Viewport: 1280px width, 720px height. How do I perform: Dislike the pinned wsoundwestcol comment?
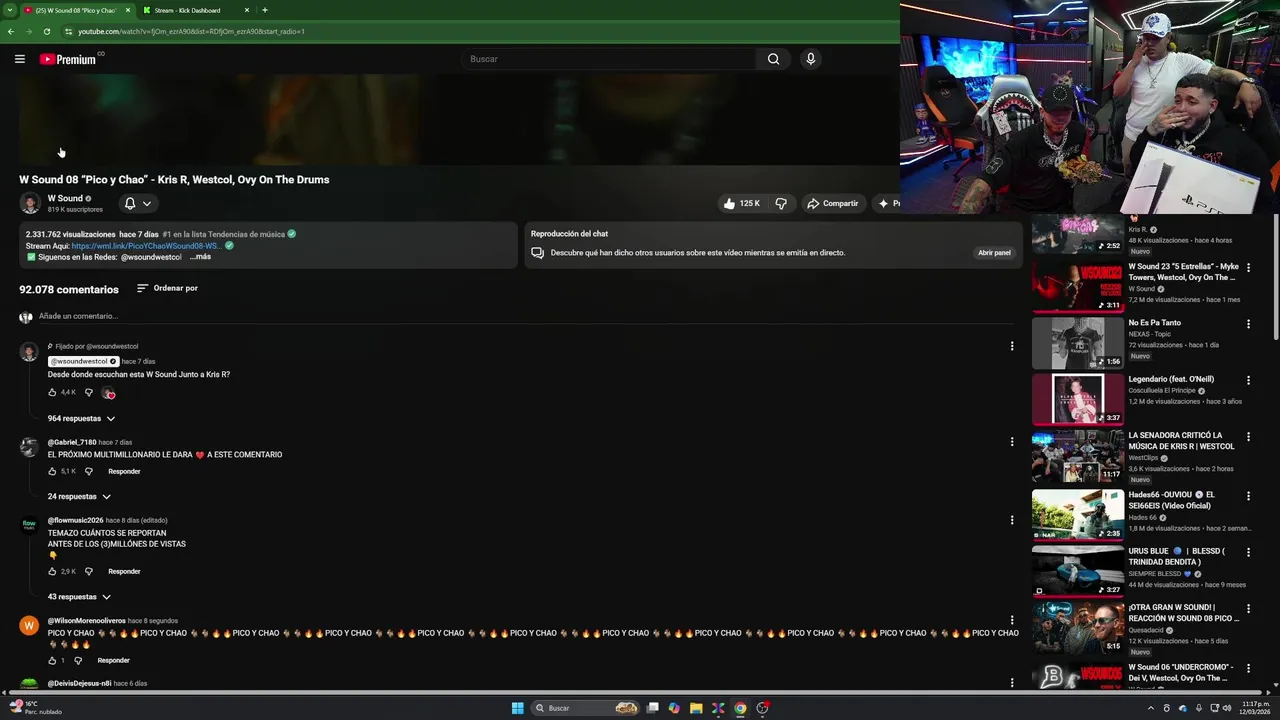88,392
